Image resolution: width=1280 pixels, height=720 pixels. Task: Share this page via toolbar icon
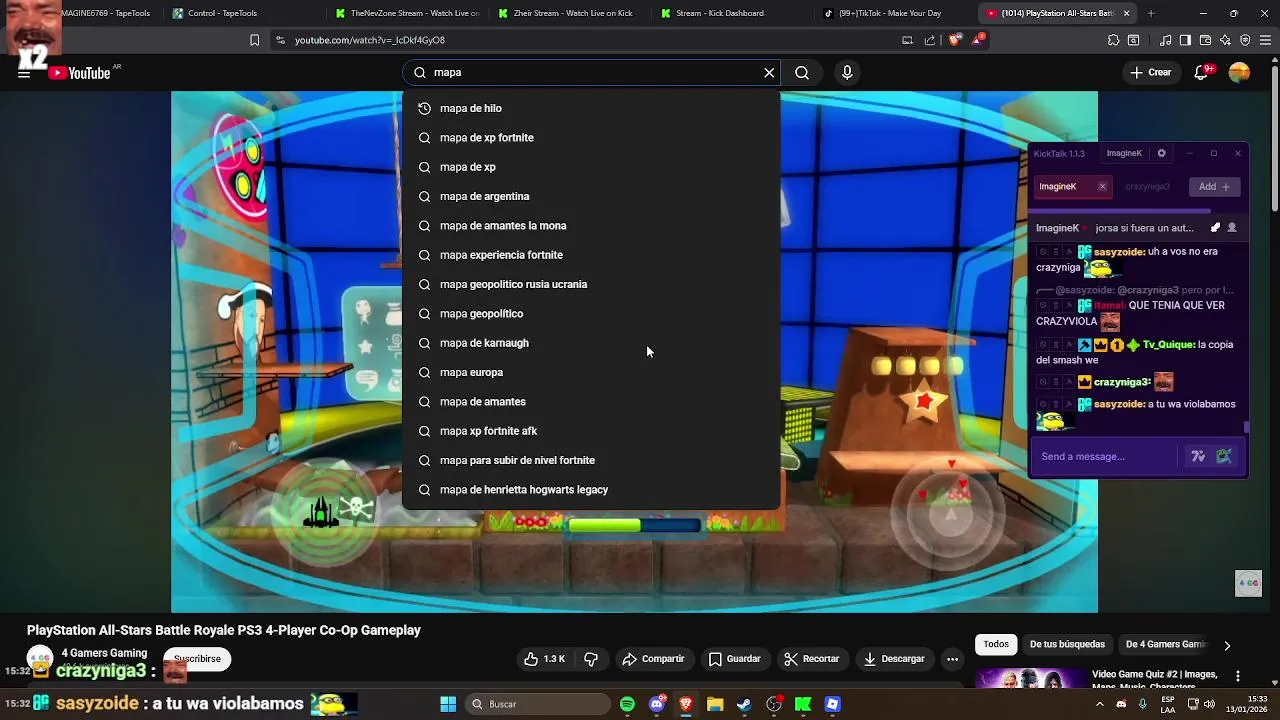click(x=930, y=40)
